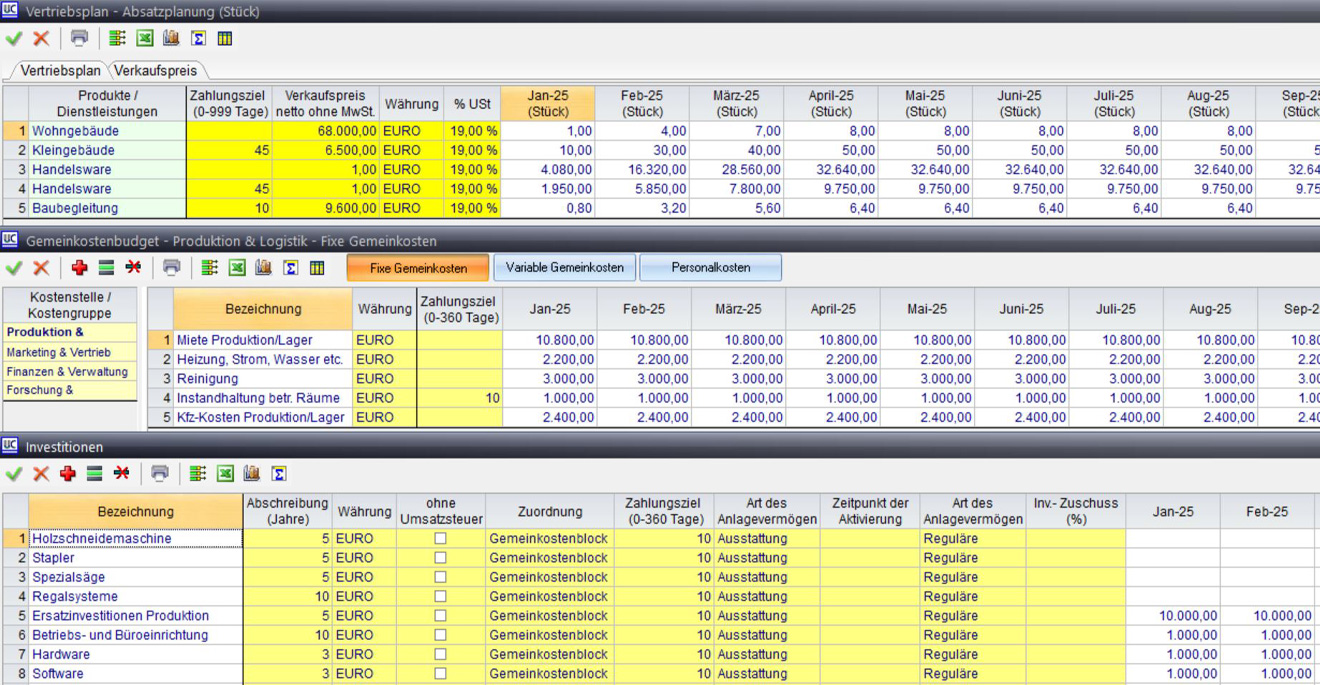The width and height of the screenshot is (1320, 685).
Task: Open the Variable Gemeinkosten view
Action: 564,268
